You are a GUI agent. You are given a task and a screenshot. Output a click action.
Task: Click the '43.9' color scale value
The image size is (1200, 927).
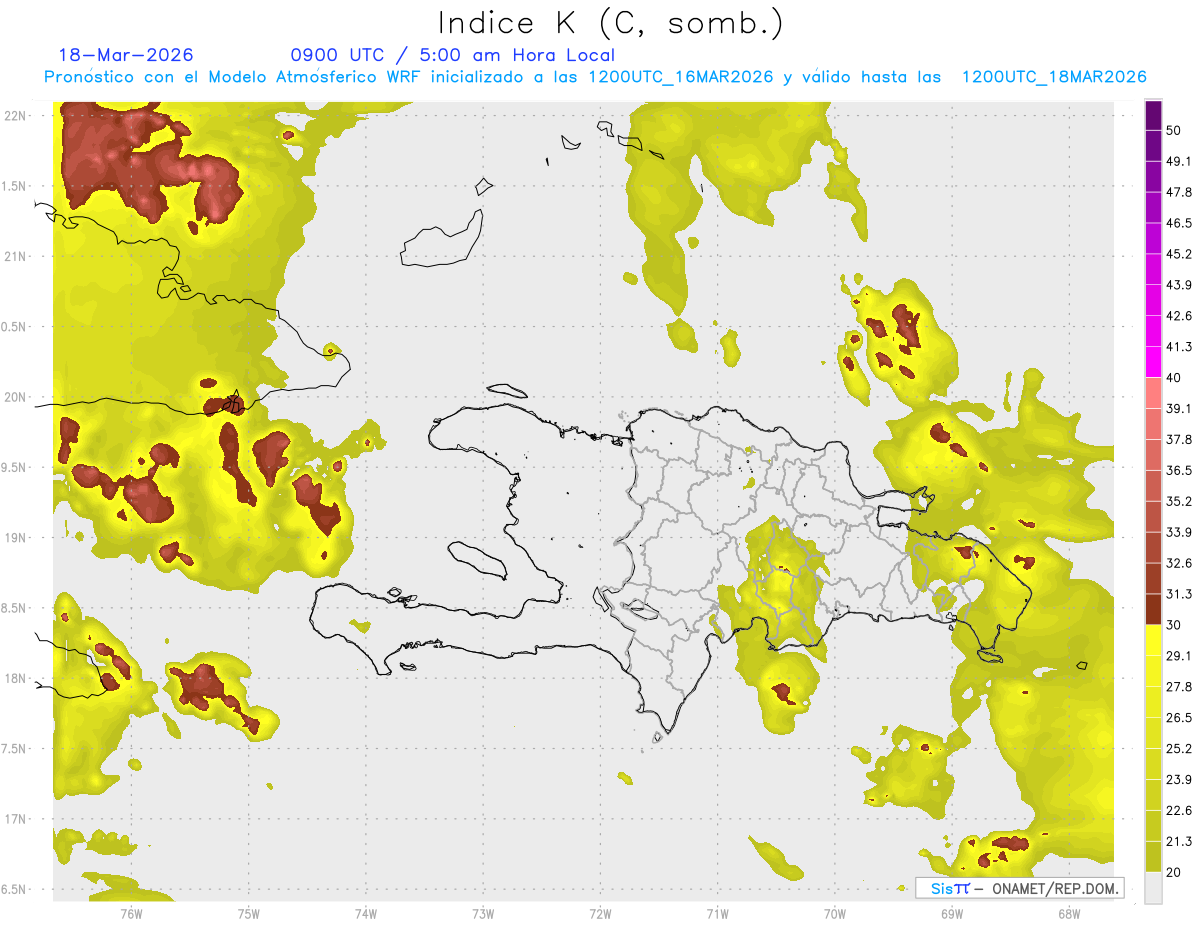coord(1179,285)
